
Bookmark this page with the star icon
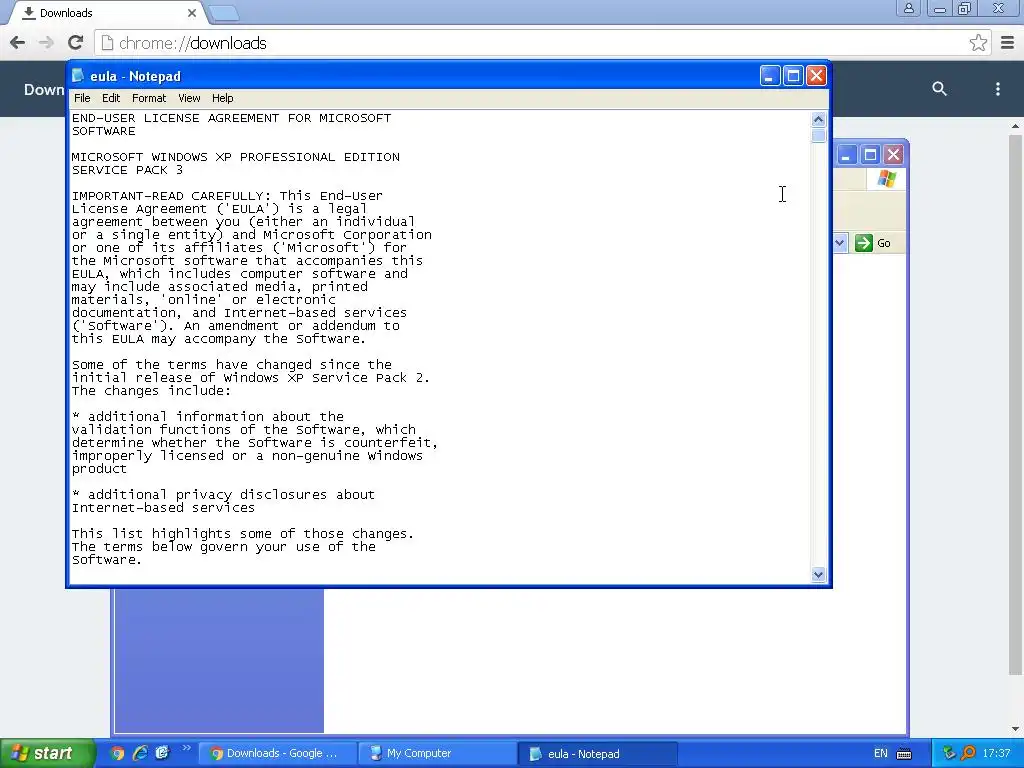(978, 43)
